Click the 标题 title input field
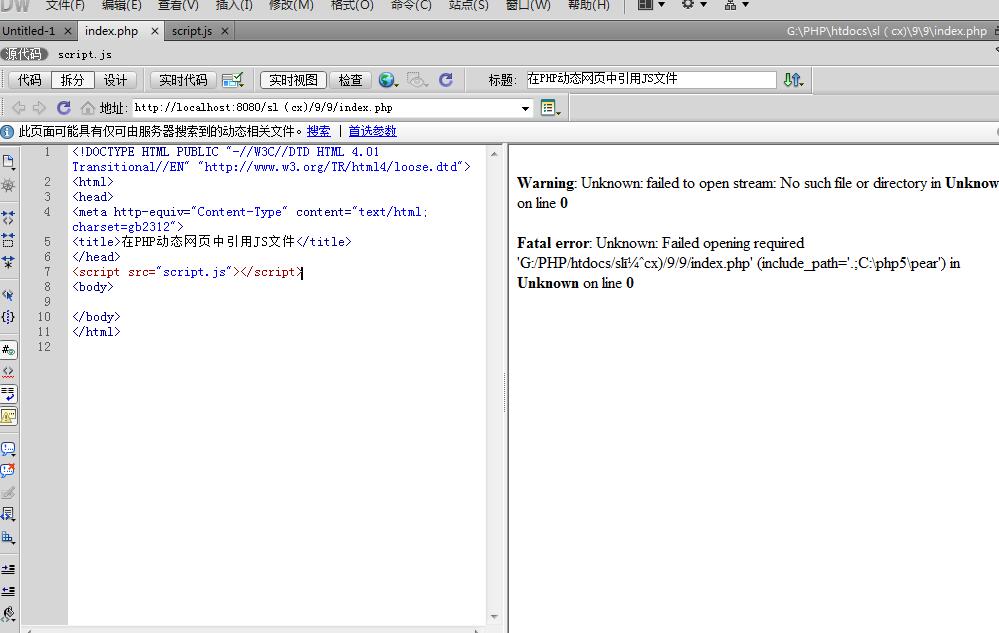999x633 pixels. tap(651, 79)
